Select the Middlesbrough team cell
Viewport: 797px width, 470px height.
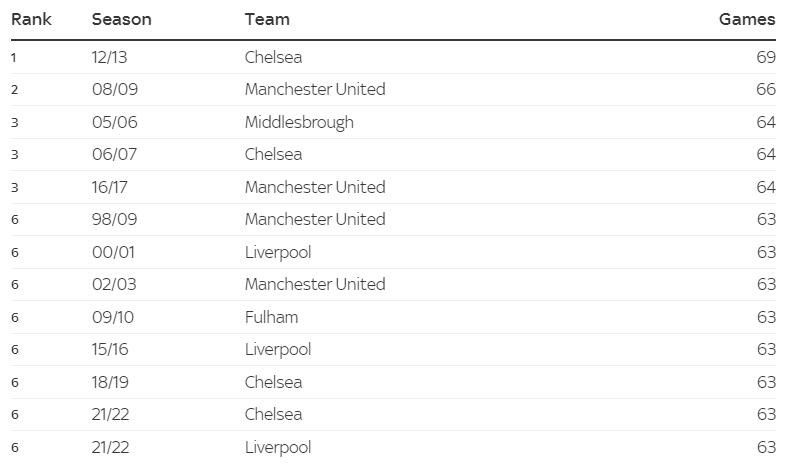[x=299, y=122]
